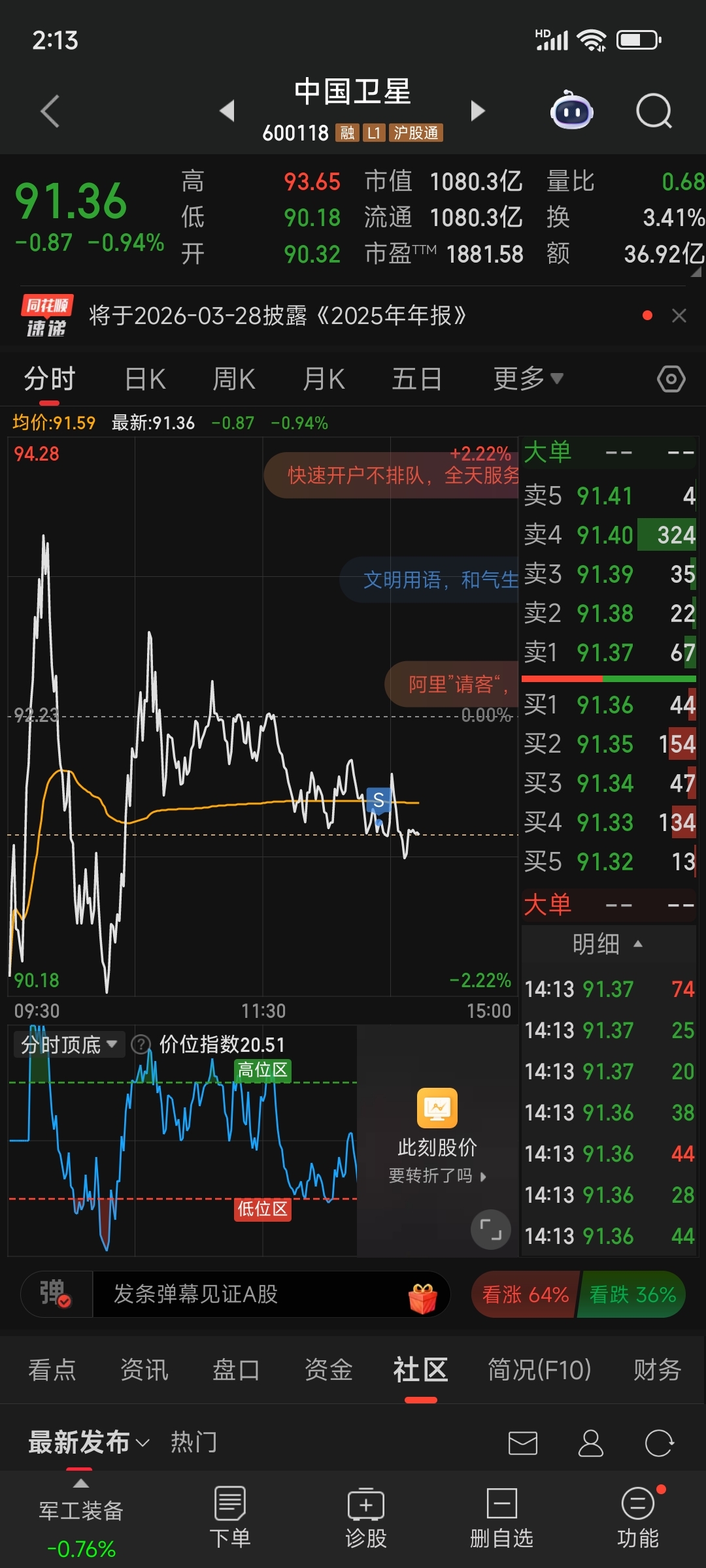706x1568 pixels.
Task: Tap the 同花顺速递 news logo
Action: pos(46,316)
